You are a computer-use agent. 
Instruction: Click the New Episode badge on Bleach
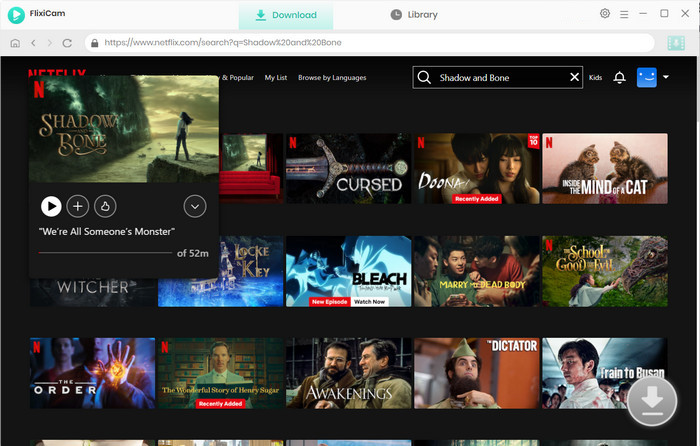329,302
